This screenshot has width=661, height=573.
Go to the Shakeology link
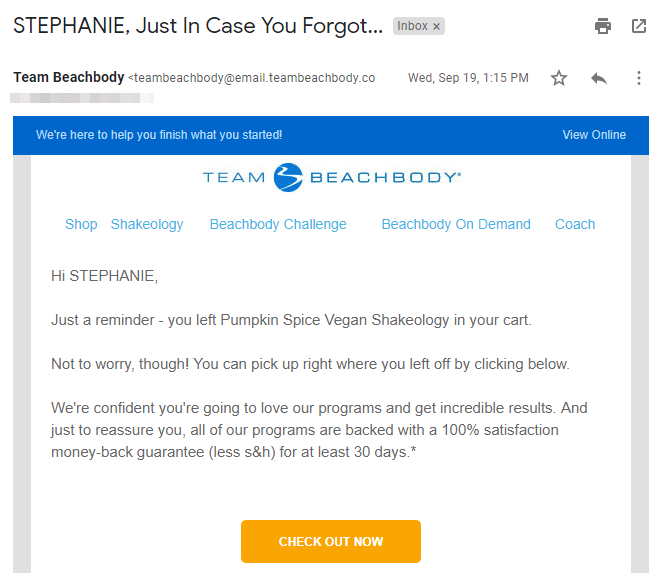click(x=147, y=224)
